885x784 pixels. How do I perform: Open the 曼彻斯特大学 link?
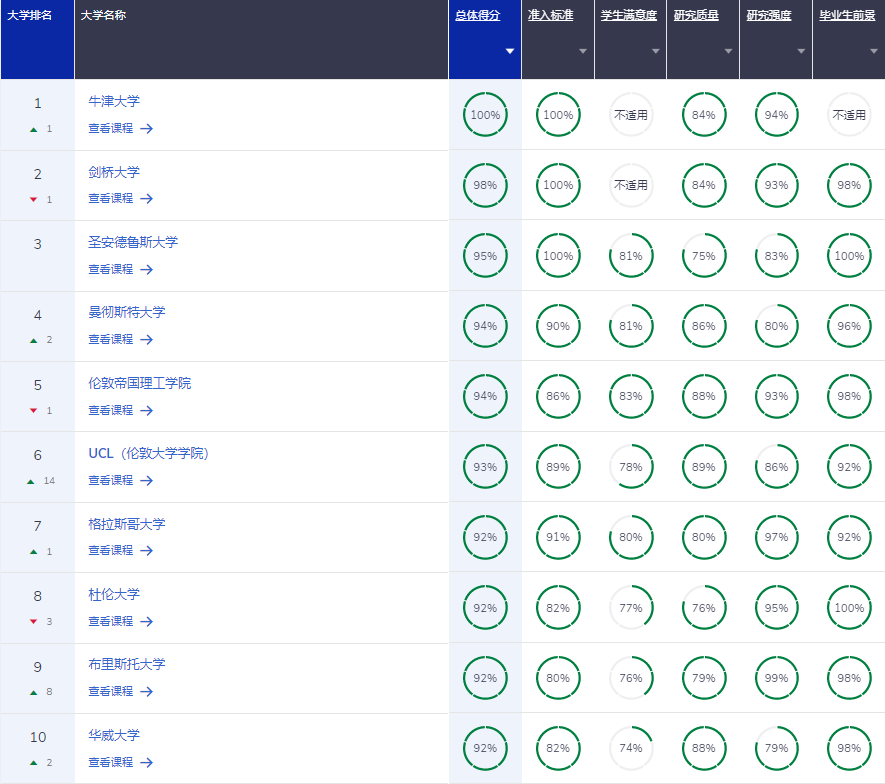pyautogui.click(x=127, y=312)
